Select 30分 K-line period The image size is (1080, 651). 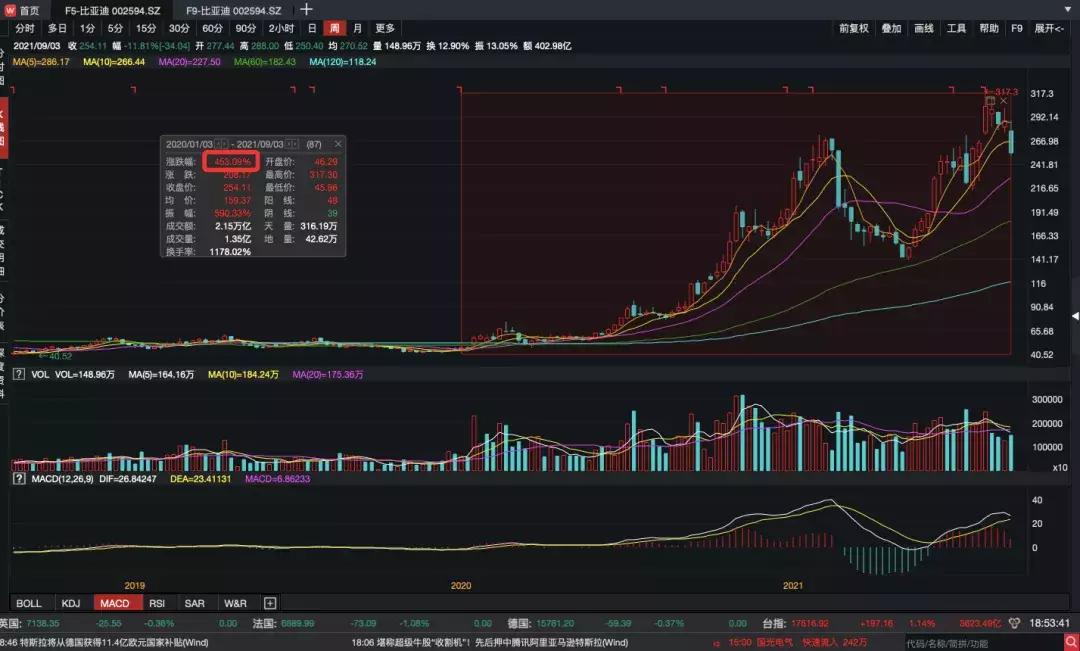tap(179, 28)
